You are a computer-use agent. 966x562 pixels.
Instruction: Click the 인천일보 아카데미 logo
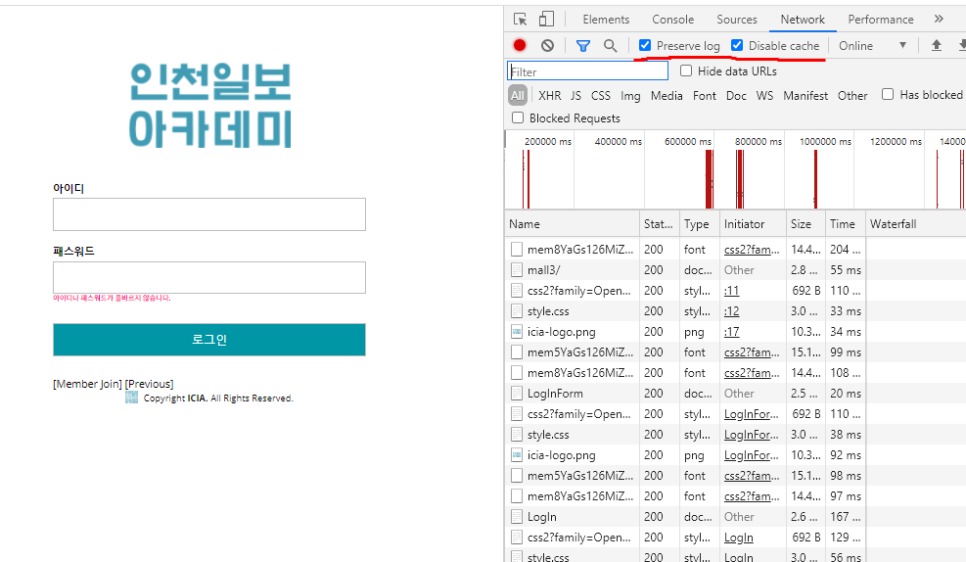[210, 105]
